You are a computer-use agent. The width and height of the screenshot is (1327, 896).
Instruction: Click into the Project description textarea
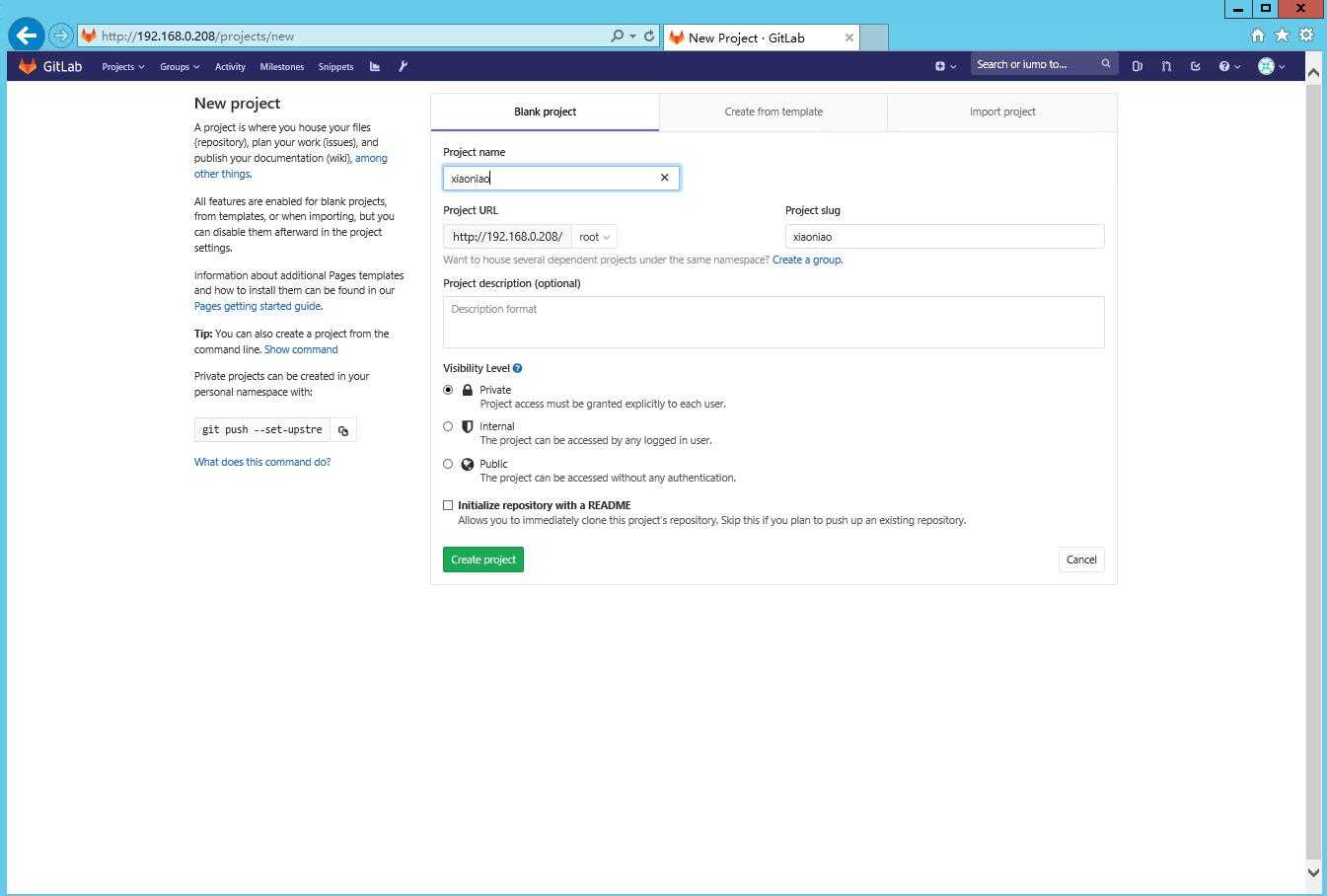tap(774, 322)
